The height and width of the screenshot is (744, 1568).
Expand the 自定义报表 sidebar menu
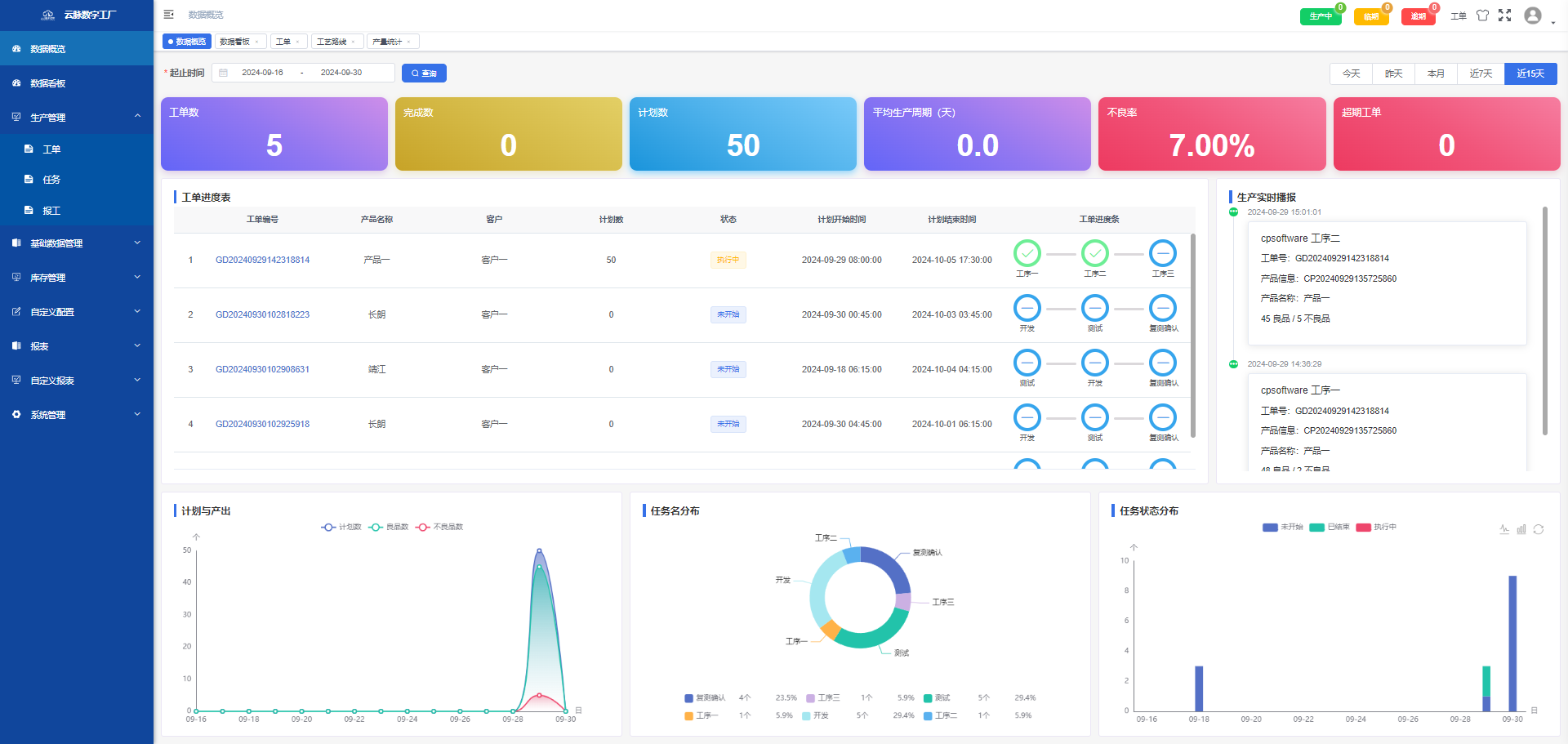(77, 381)
